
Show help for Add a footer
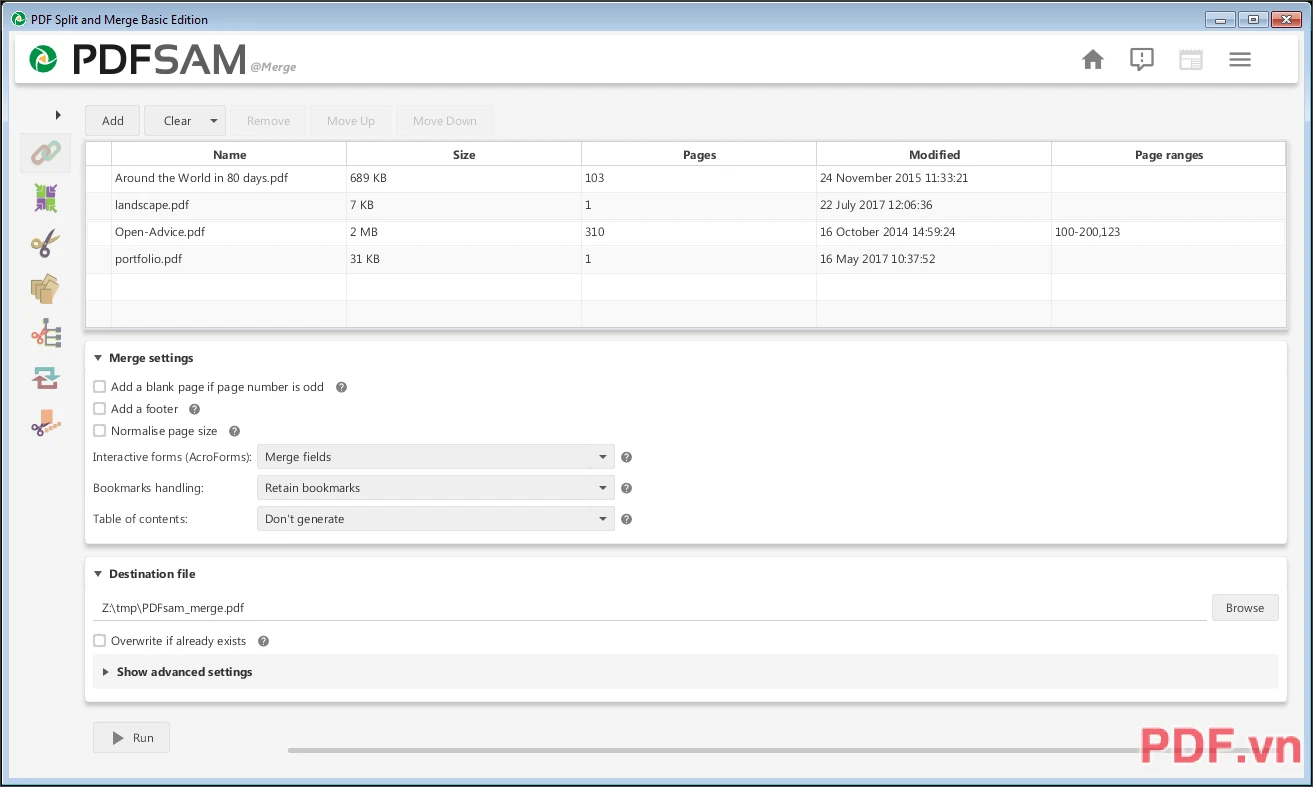click(x=195, y=409)
